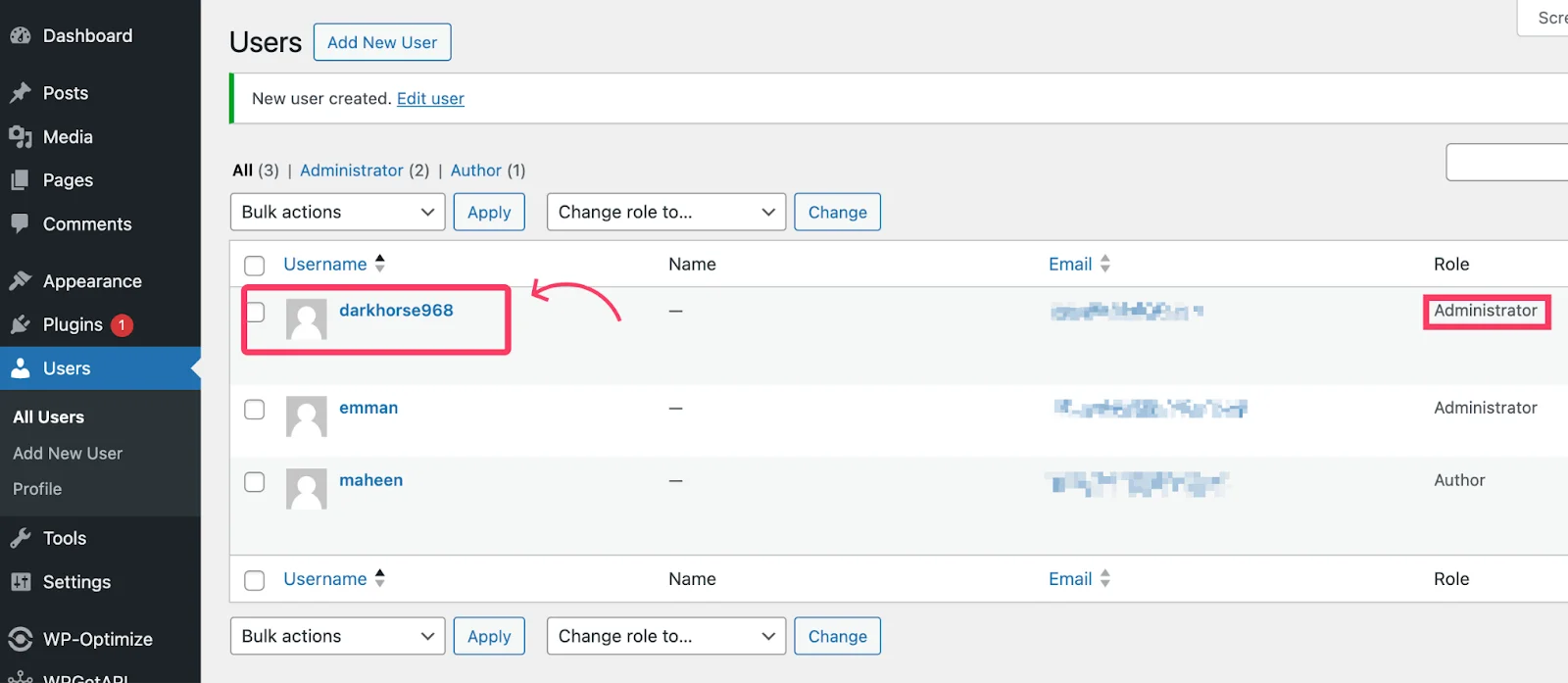Click the Add New User button
1568x683 pixels.
coord(382,42)
